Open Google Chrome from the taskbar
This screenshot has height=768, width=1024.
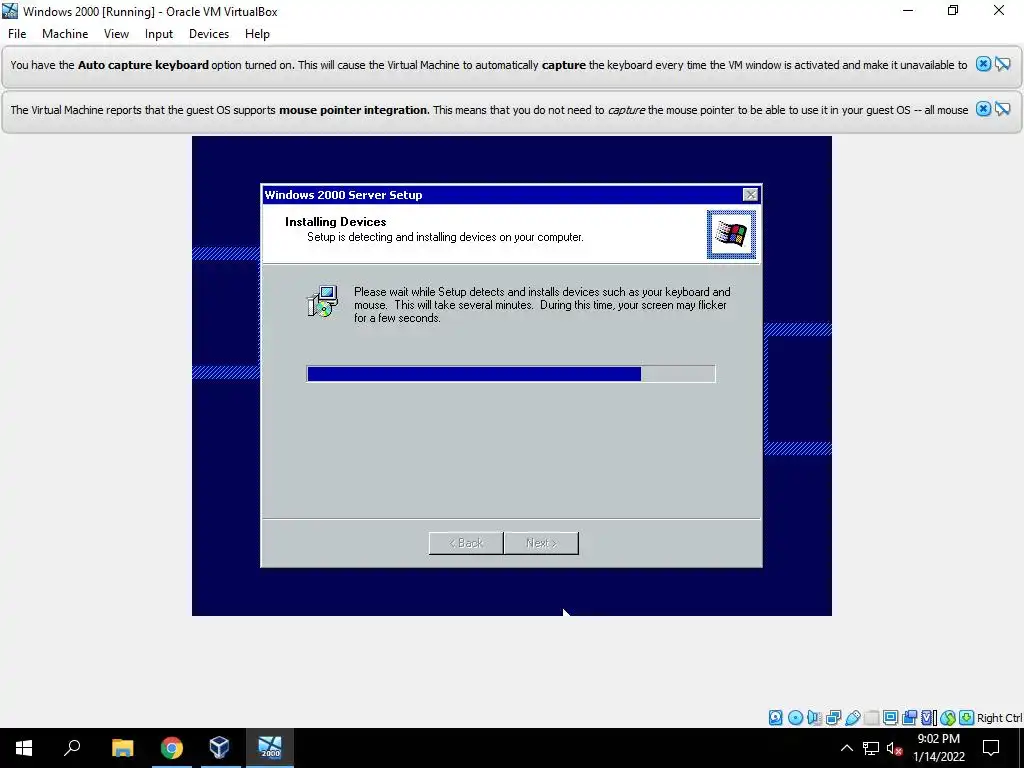pyautogui.click(x=172, y=748)
